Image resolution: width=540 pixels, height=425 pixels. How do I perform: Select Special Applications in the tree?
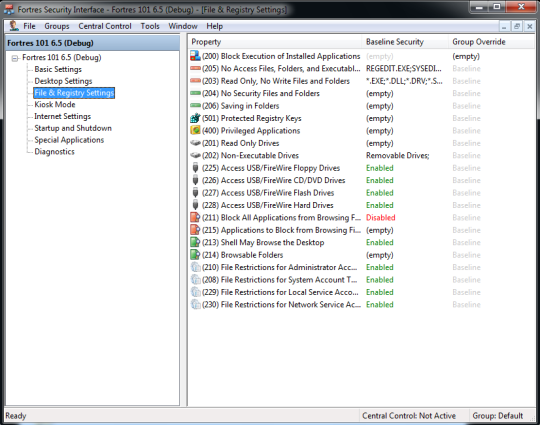69,139
